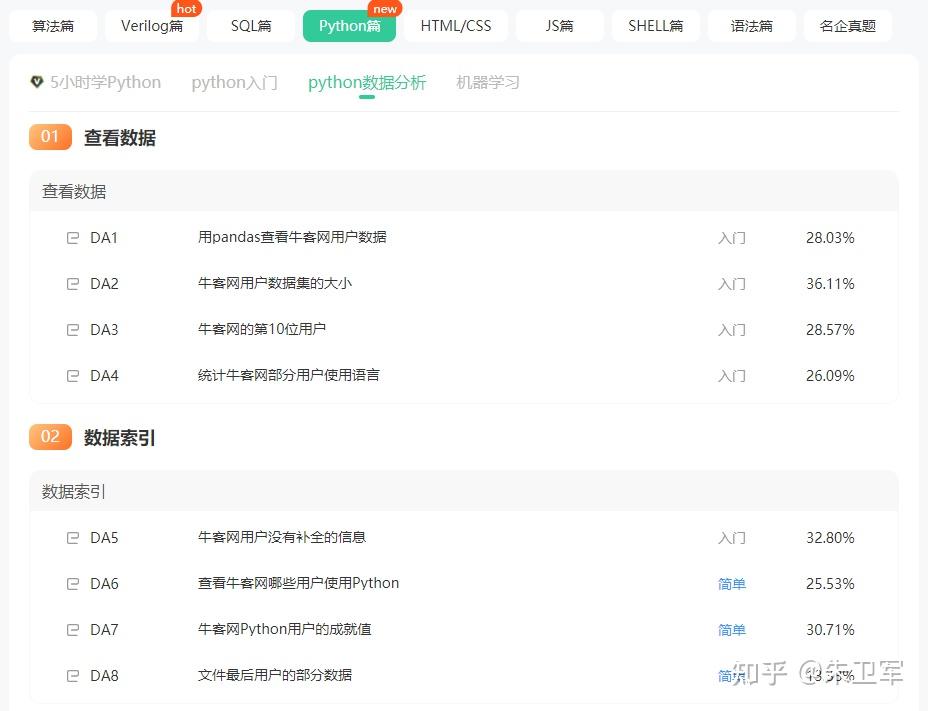Click the bookmark icon next to DA1

(72, 238)
